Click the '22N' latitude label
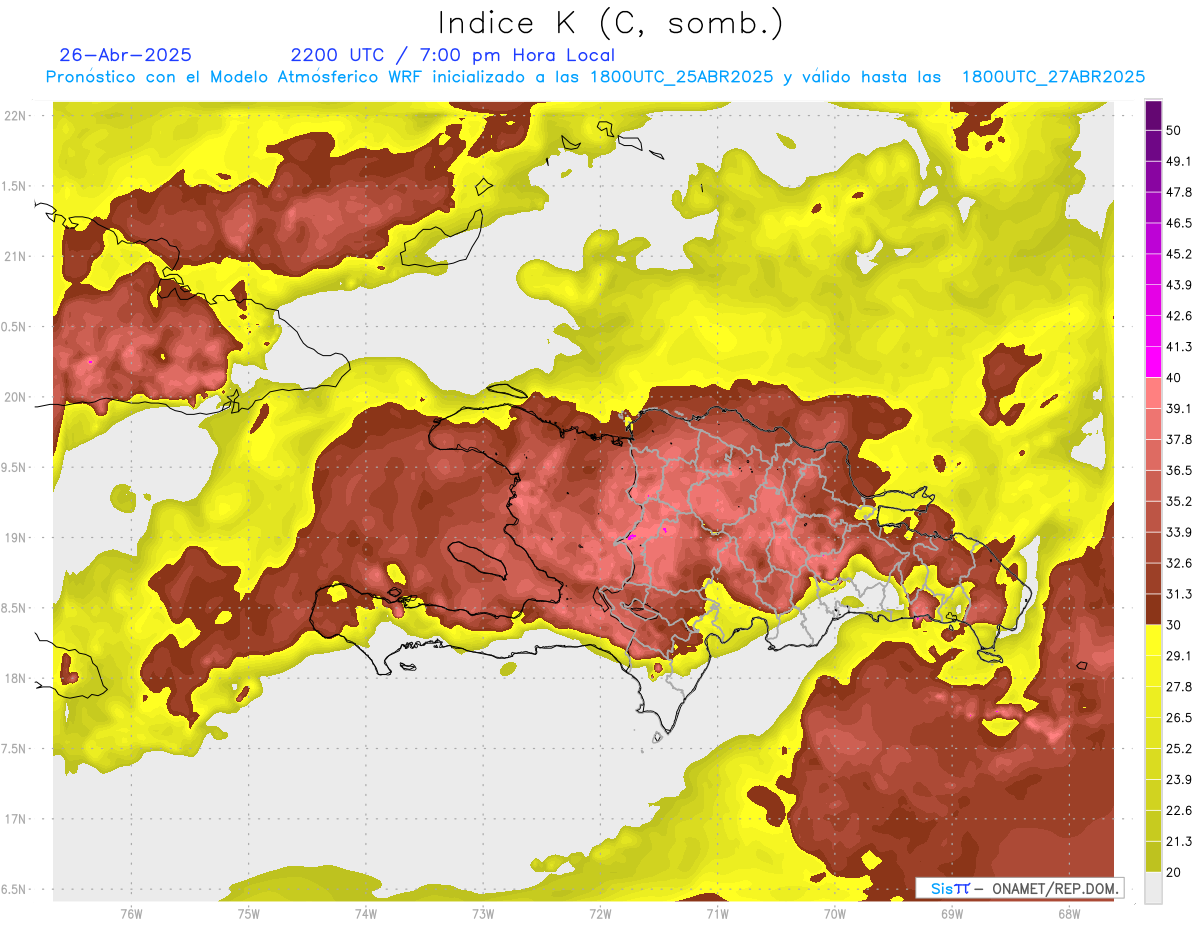Screen dimensions: 1200x927 [x=16, y=116]
